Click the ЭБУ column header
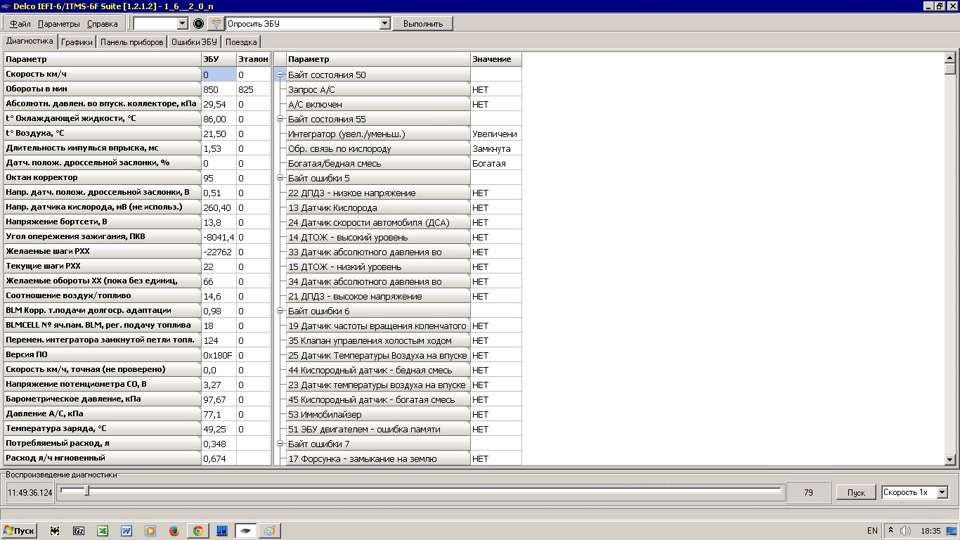This screenshot has height=540, width=960. coord(219,59)
